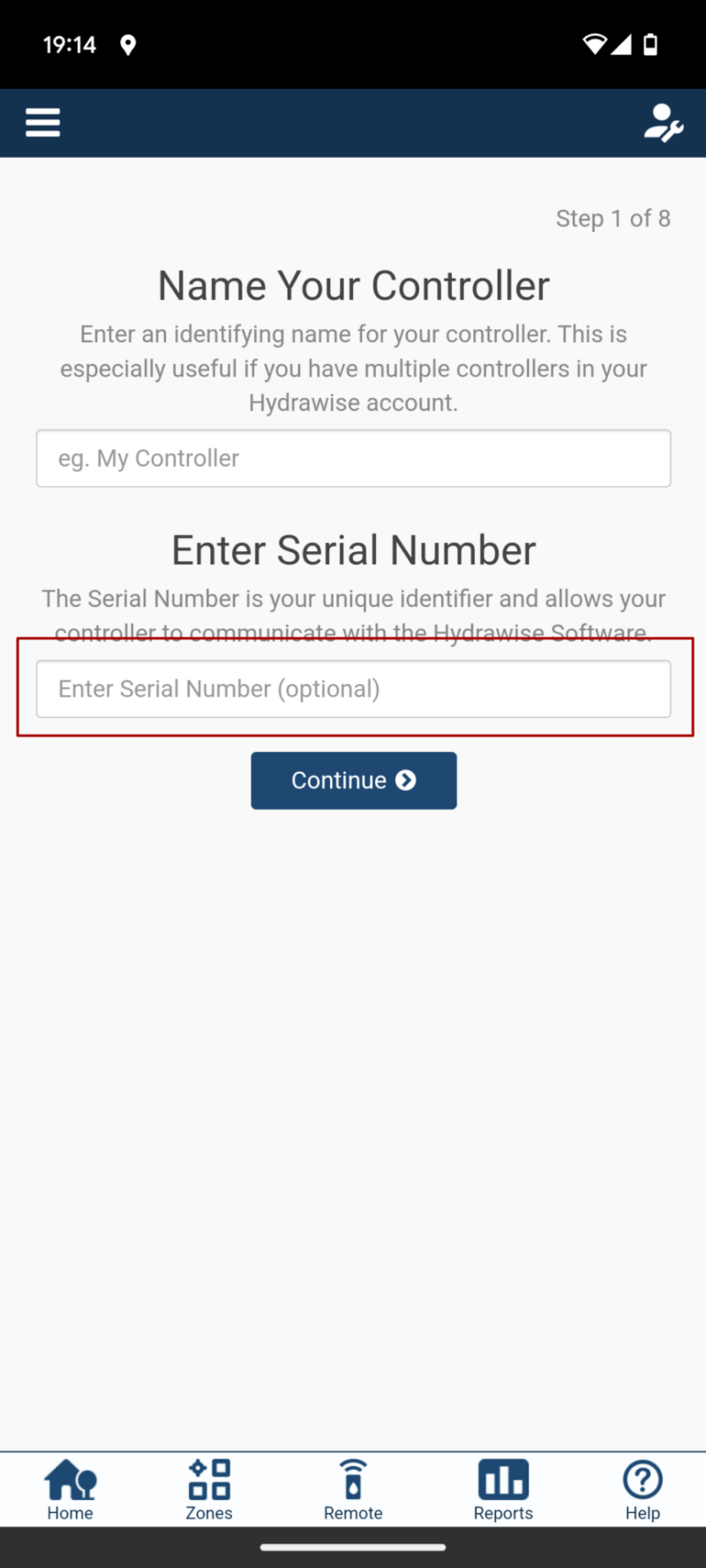Open the hamburger menu
Image resolution: width=706 pixels, height=1568 pixels.
tap(43, 123)
